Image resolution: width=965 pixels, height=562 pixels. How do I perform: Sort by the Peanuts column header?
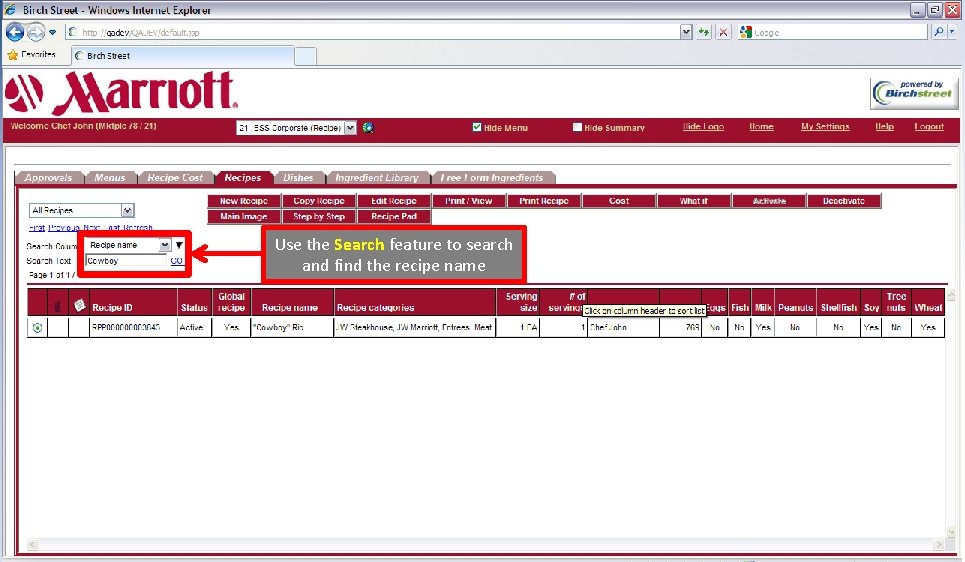click(795, 308)
